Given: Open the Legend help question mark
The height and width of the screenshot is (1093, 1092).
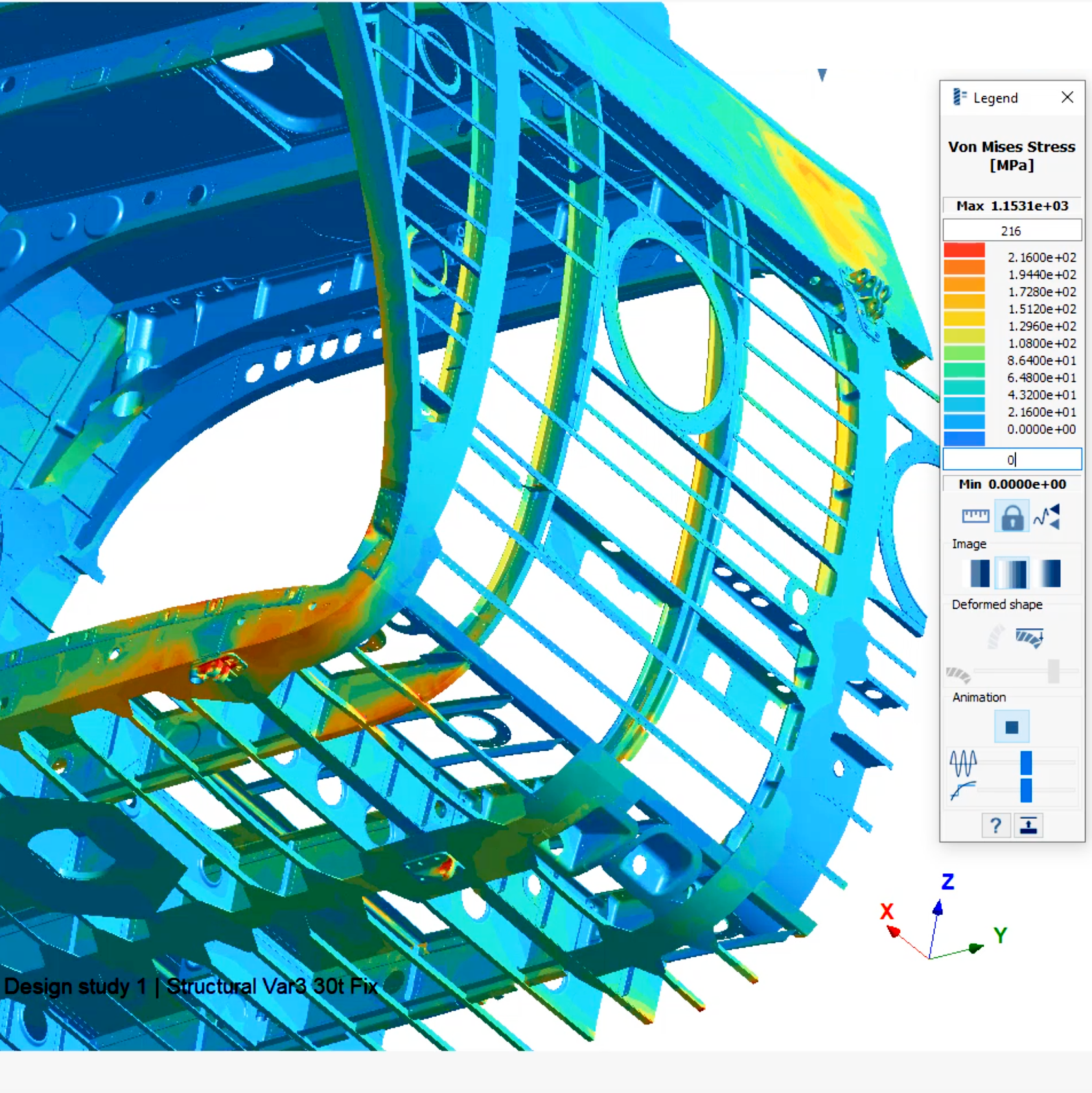Looking at the screenshot, I should (996, 825).
